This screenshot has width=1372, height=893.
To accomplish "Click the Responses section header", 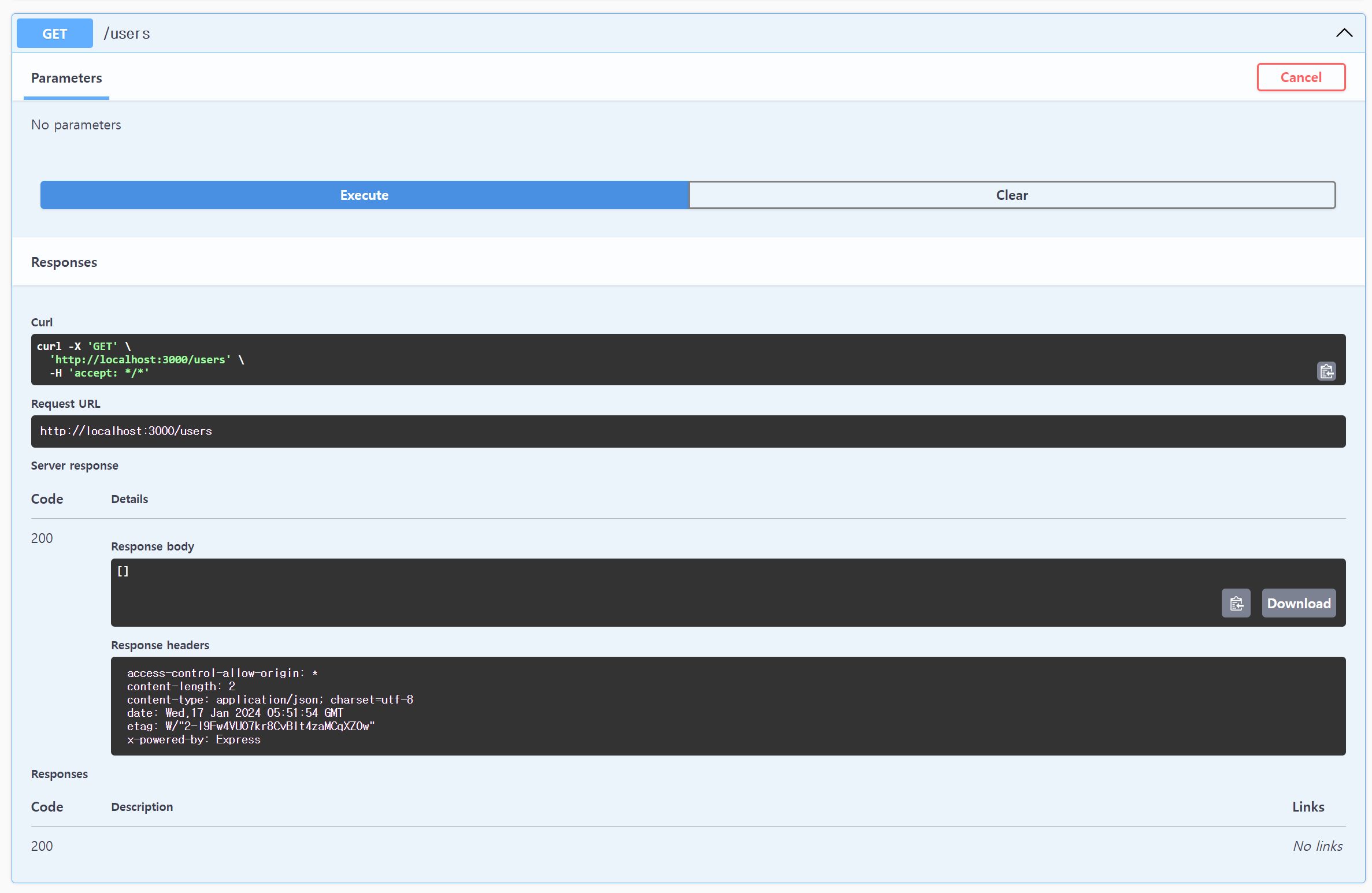I will click(x=64, y=262).
